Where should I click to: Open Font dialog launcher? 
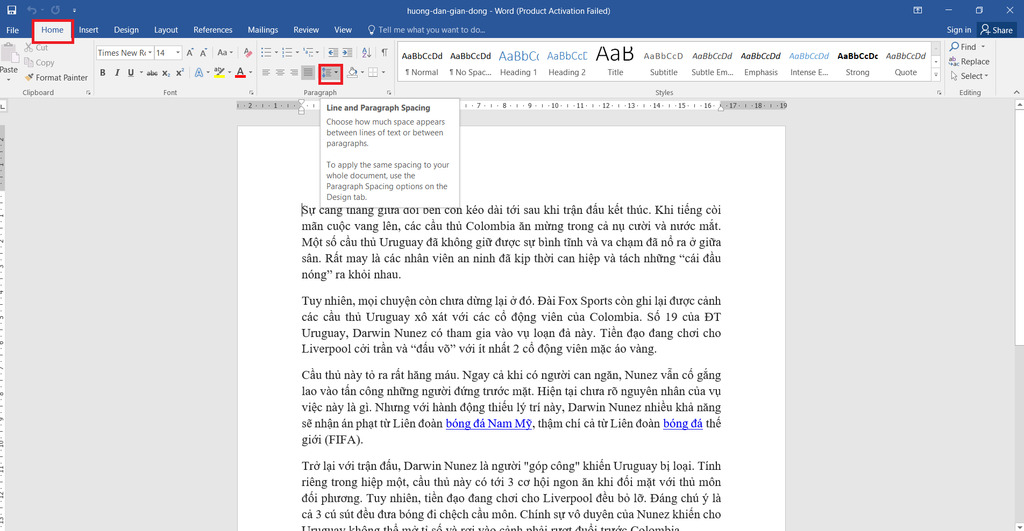pyautogui.click(x=251, y=93)
